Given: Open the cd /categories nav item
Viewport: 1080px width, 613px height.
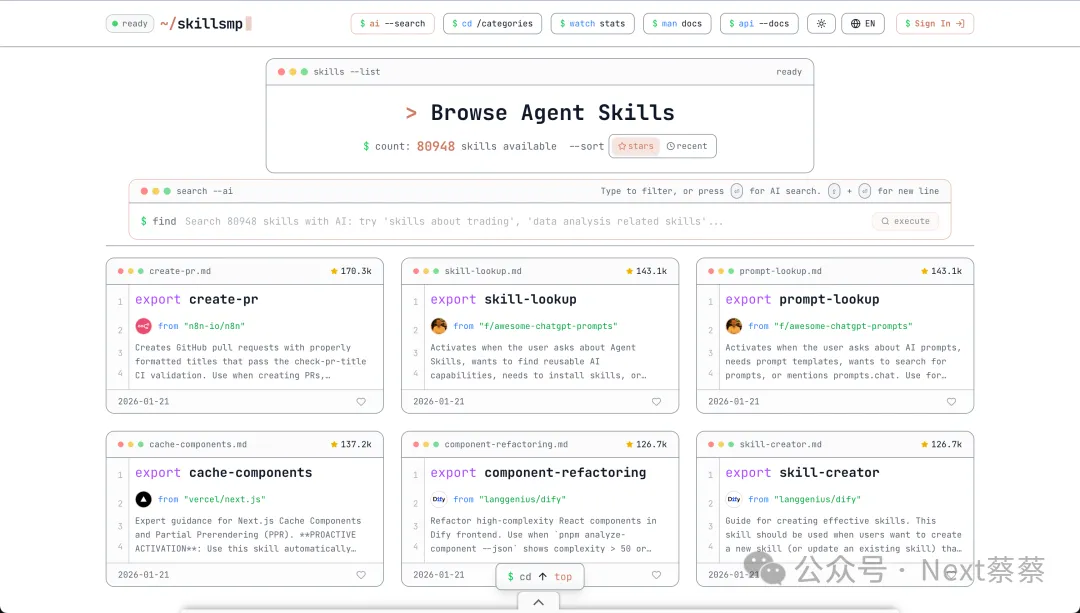Looking at the screenshot, I should click(492, 24).
